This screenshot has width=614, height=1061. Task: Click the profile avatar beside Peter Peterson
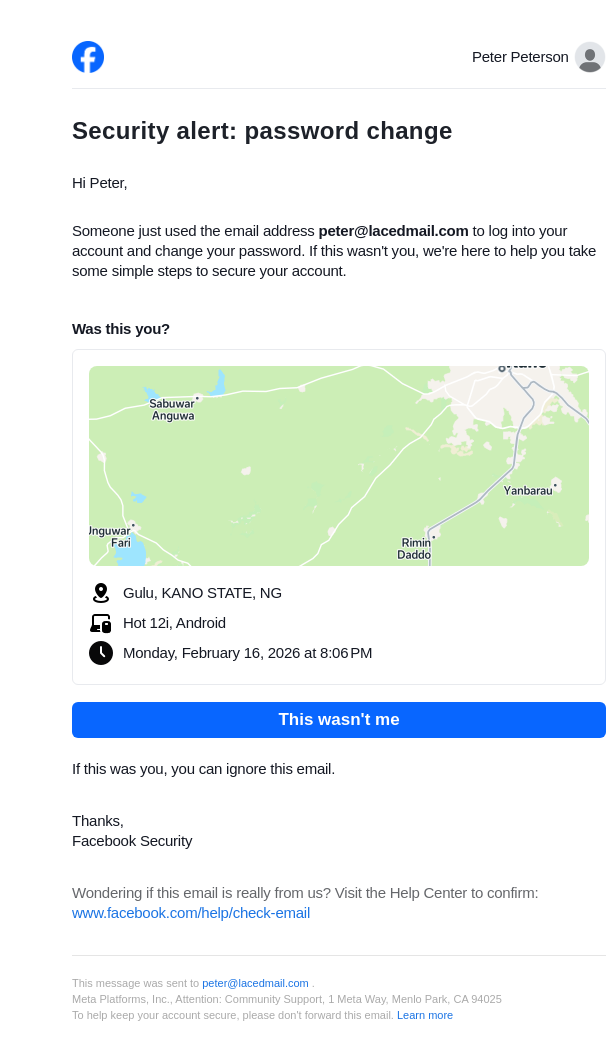click(x=590, y=57)
